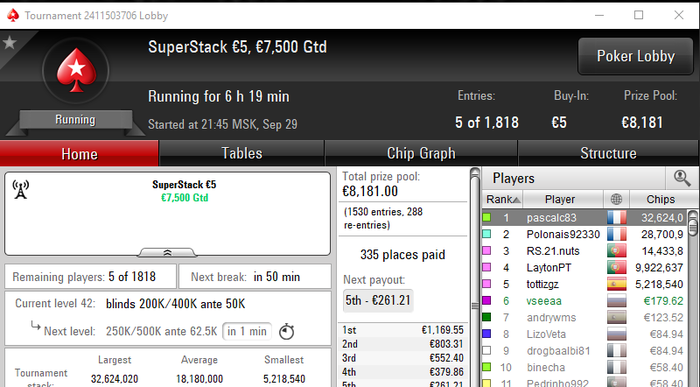The width and height of the screenshot is (700, 387).
Task: Click LaytonPT's flag icon
Action: coord(617,267)
